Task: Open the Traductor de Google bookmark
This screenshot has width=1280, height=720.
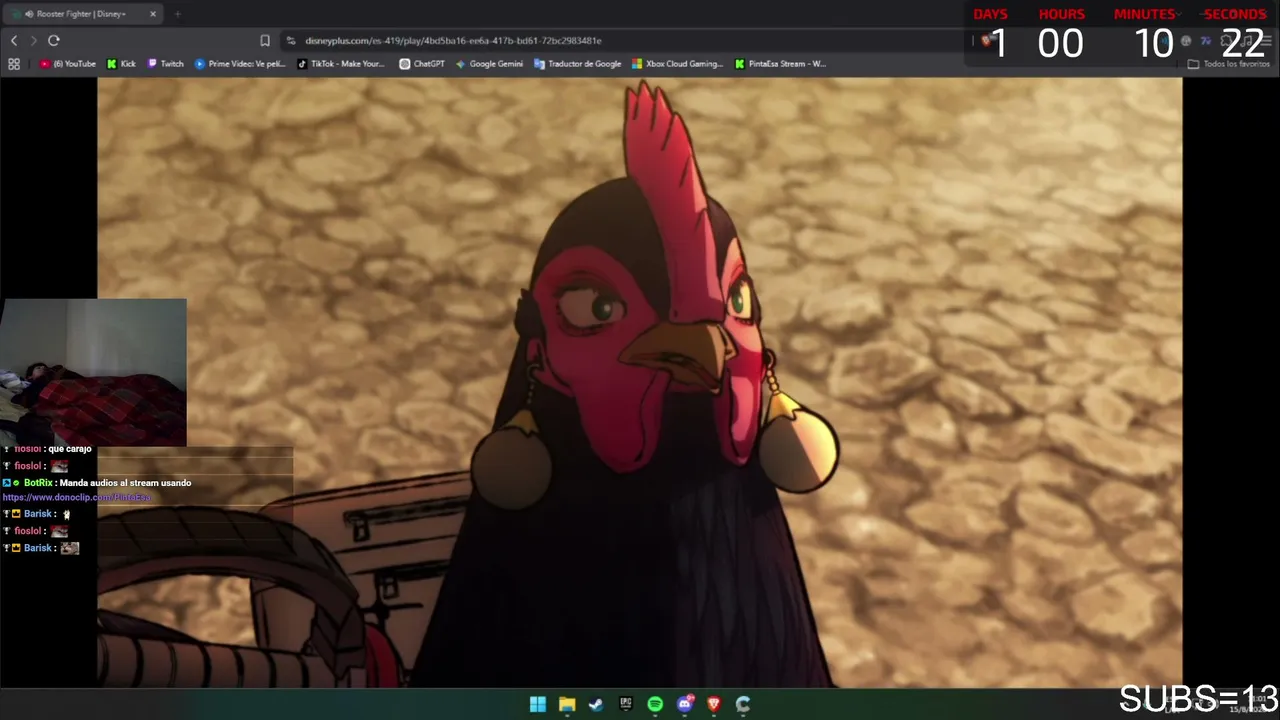Action: (x=578, y=64)
